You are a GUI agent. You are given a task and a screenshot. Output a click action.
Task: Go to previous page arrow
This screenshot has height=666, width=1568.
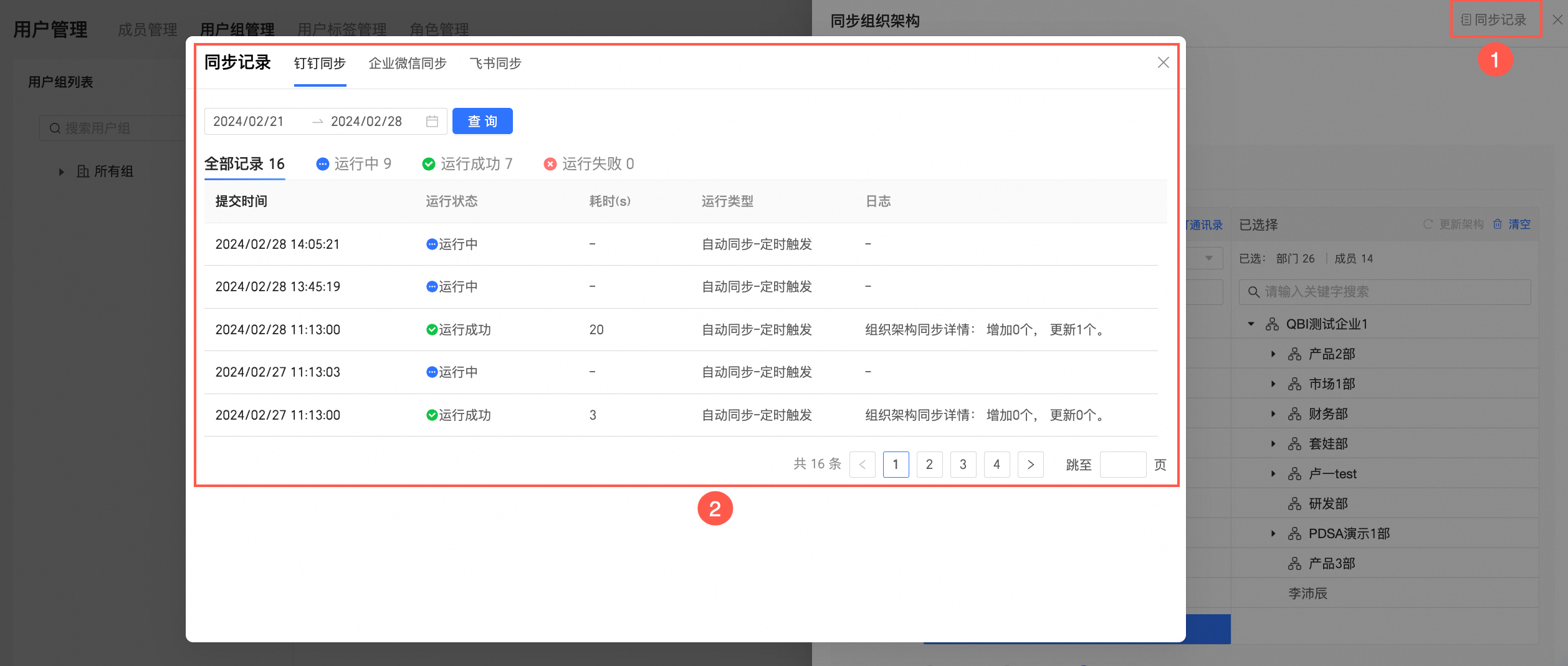[863, 465]
